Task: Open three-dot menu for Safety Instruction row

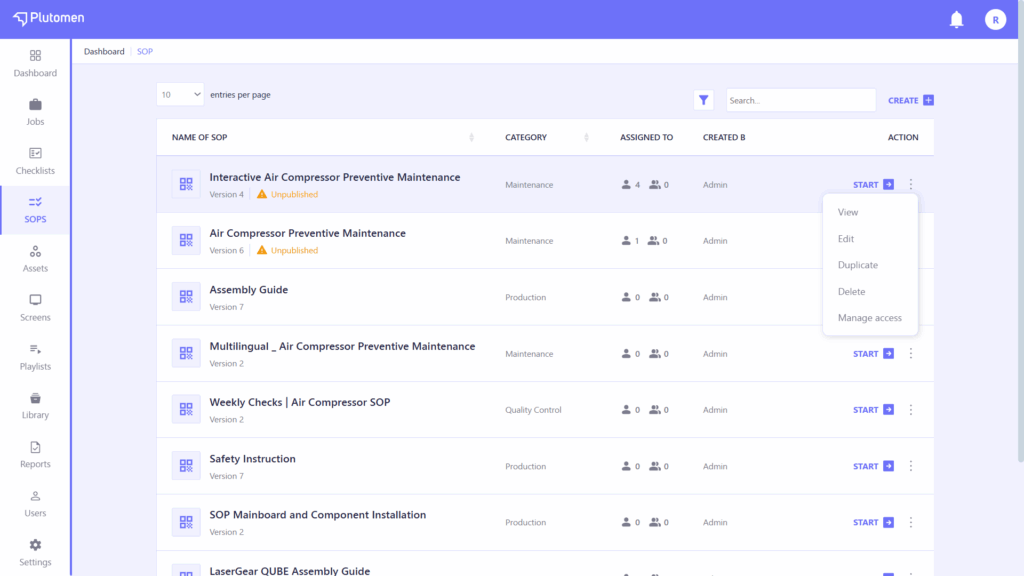Action: (911, 466)
